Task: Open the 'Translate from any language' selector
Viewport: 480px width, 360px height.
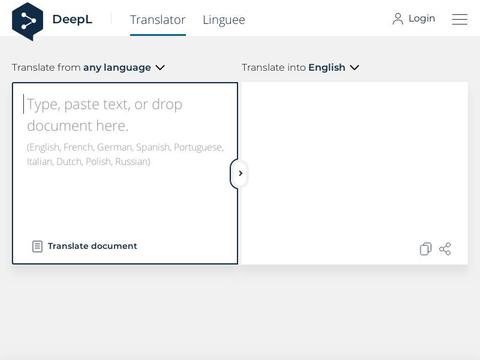Action: point(88,68)
